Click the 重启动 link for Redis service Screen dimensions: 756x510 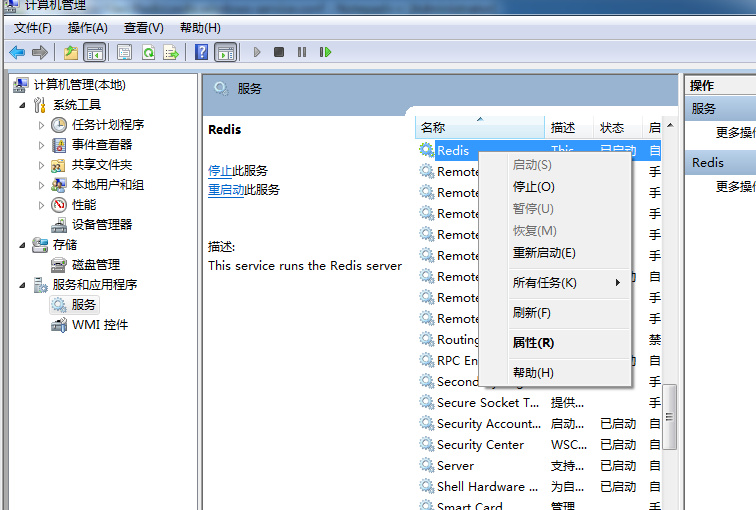[x=226, y=189]
